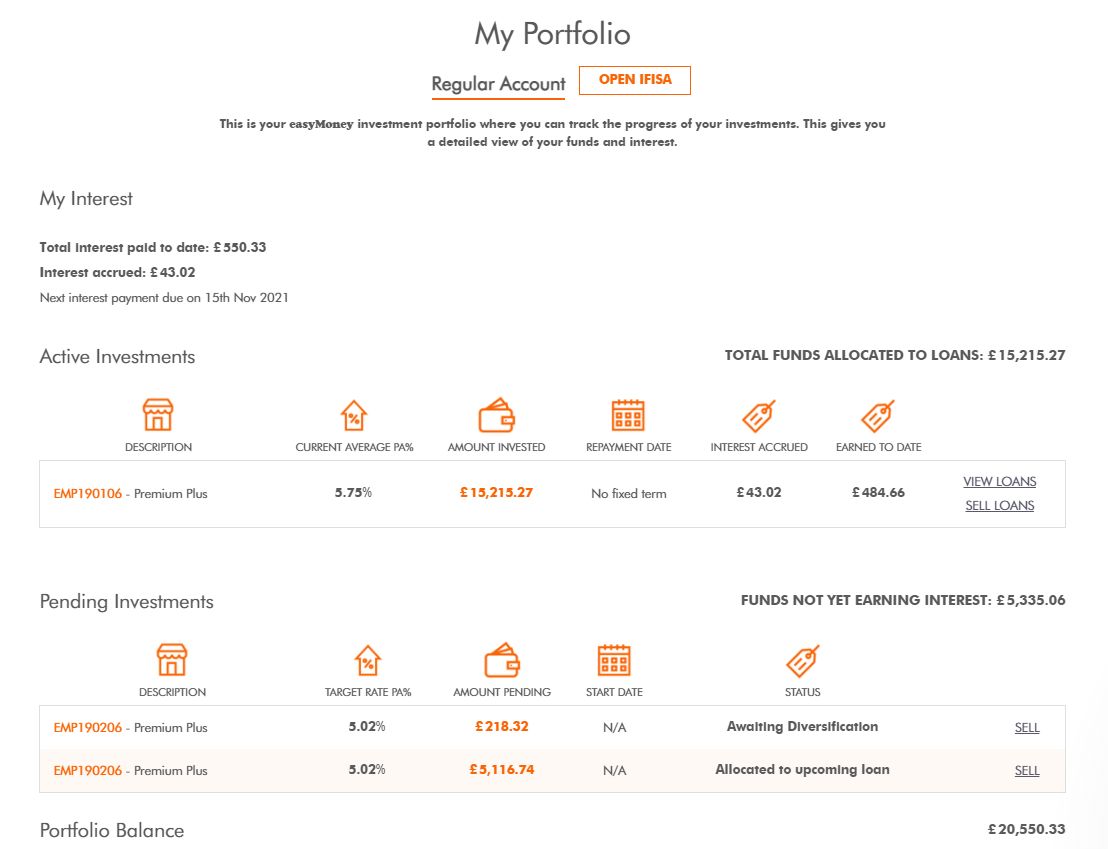
Task: Switch to the Regular Account tab
Action: pyautogui.click(x=498, y=84)
